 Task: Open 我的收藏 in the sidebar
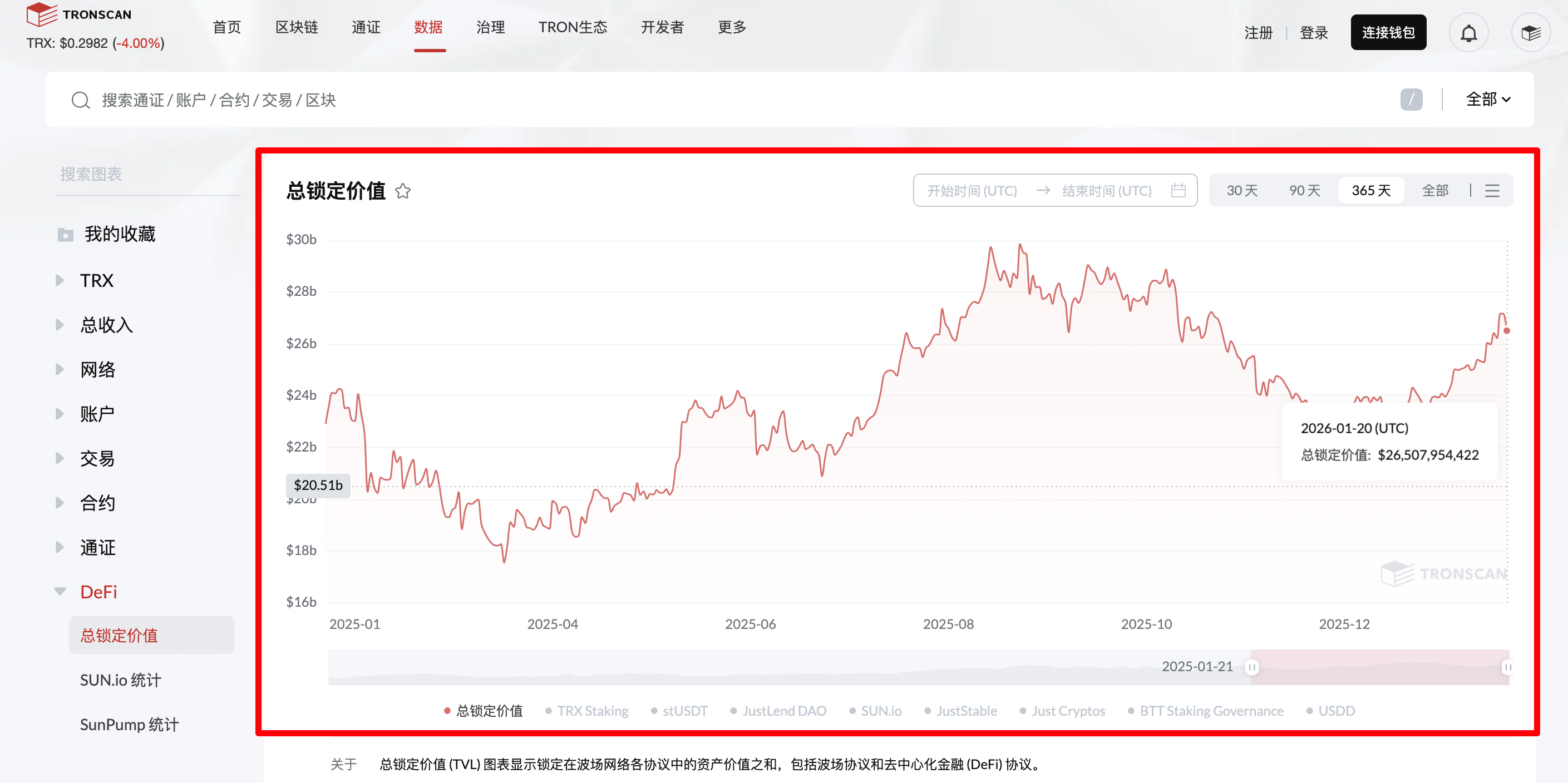(120, 234)
